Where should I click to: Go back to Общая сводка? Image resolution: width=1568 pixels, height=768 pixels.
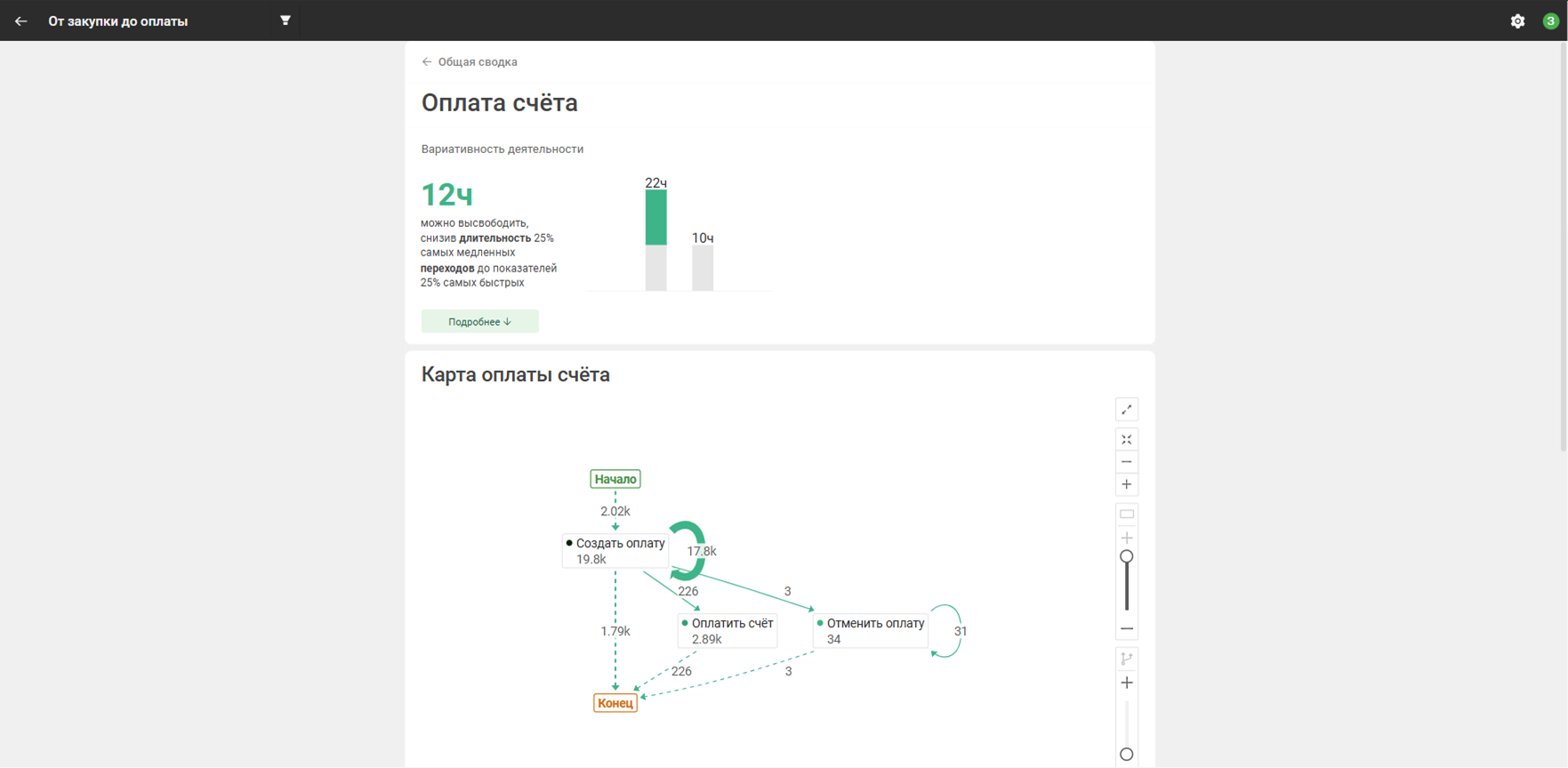(470, 62)
